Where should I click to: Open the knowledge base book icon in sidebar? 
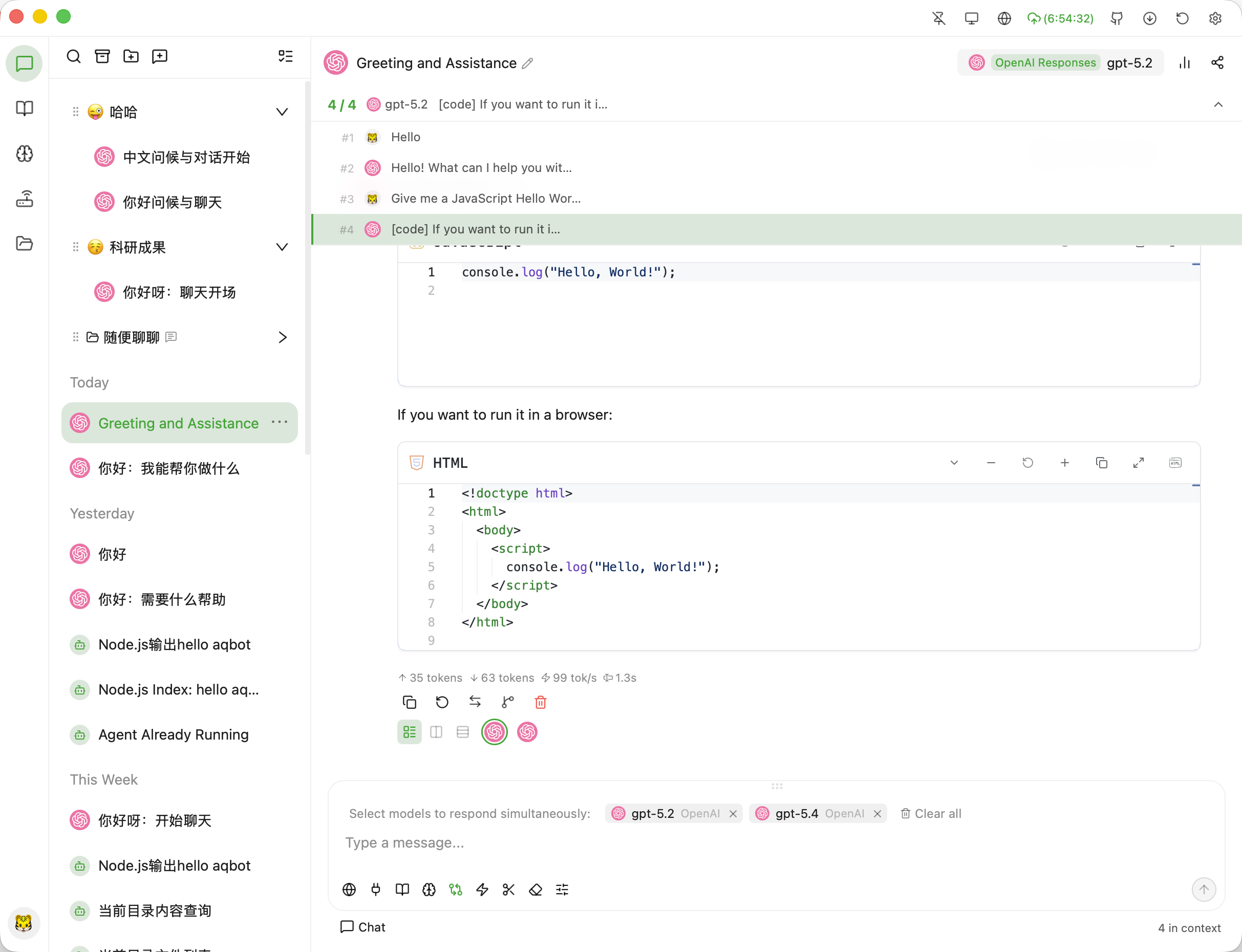tap(25, 108)
